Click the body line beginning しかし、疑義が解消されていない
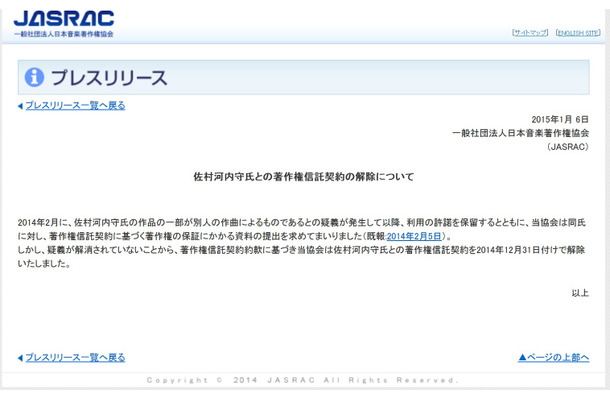The height and width of the screenshot is (400, 610). point(301,250)
